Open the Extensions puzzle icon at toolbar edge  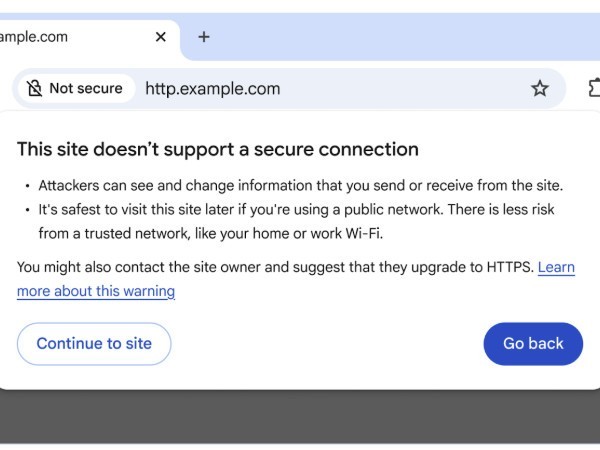[593, 88]
